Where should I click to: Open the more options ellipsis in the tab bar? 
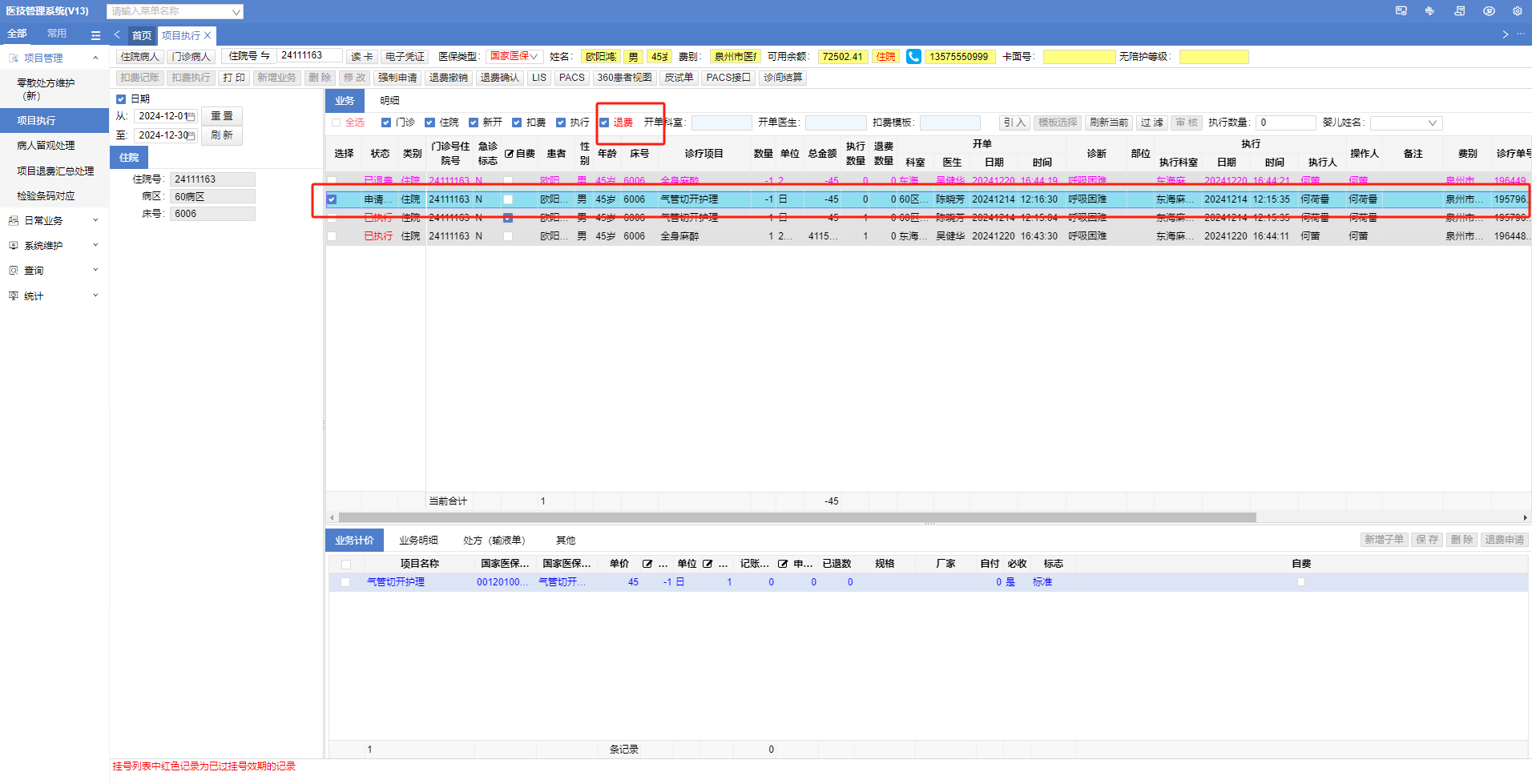1521,34
